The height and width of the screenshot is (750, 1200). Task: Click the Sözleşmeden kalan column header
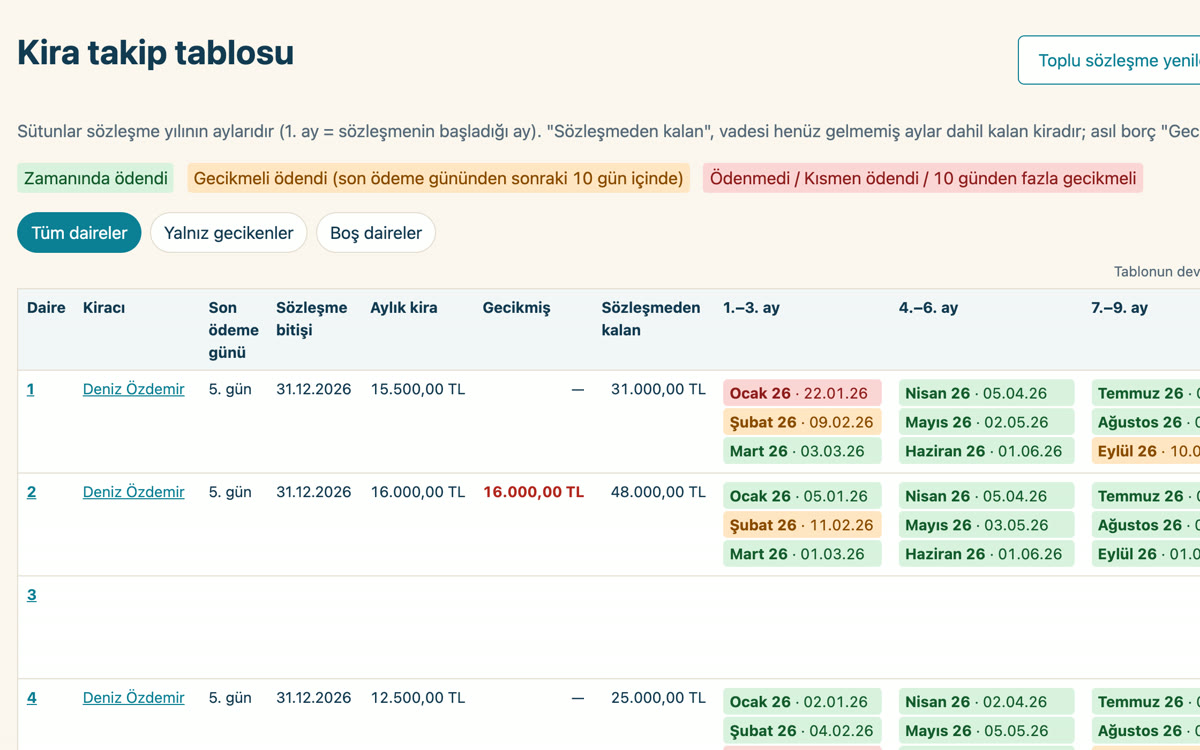coord(651,319)
